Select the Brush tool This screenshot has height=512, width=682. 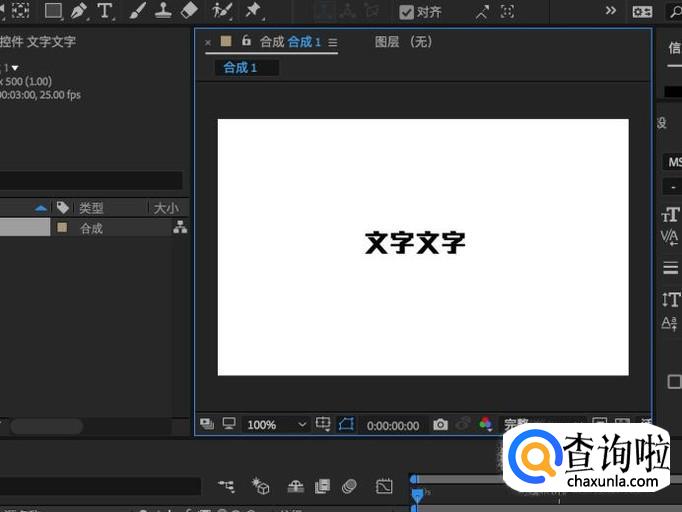(x=137, y=11)
